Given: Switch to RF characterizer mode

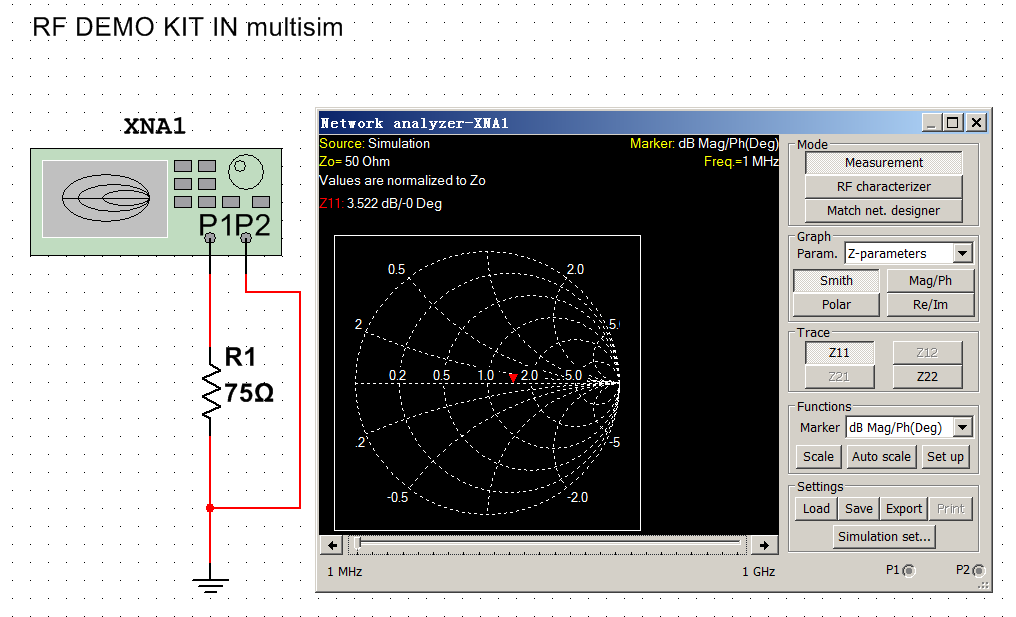Looking at the screenshot, I should coord(884,187).
